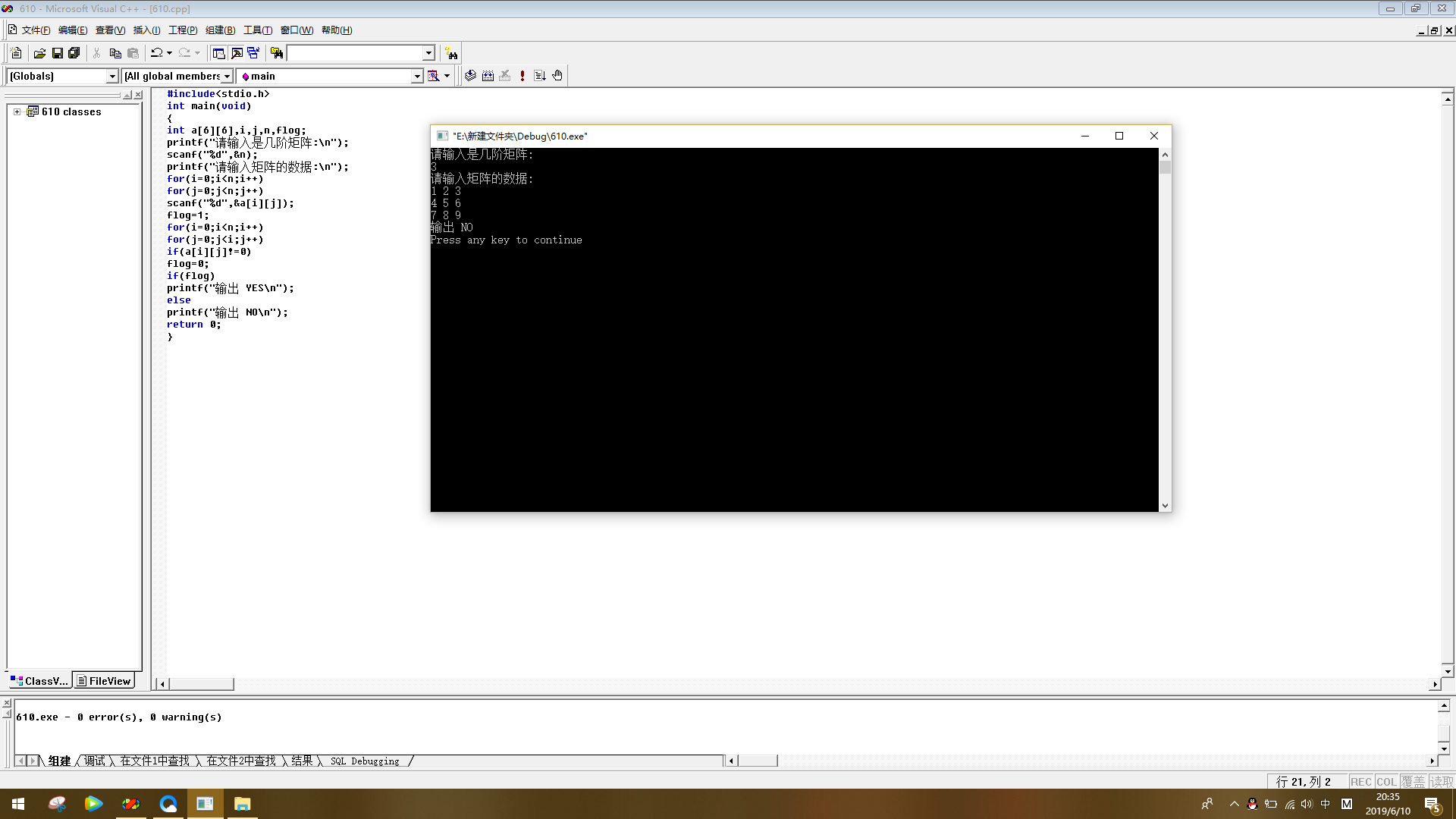Image resolution: width=1456 pixels, height=819 pixels.
Task: Click the Save All icon
Action: [x=74, y=53]
